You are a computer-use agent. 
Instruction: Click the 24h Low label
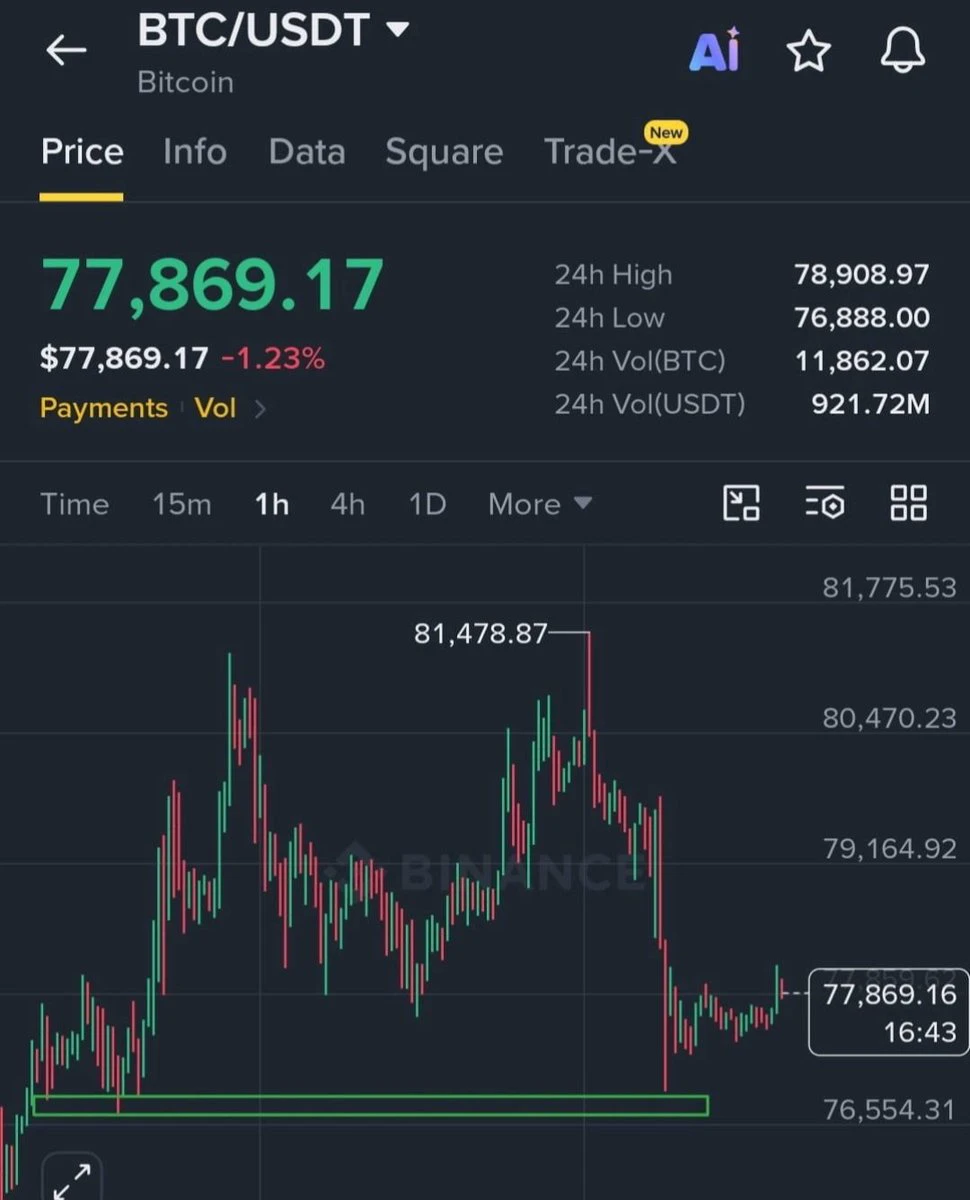pyautogui.click(x=610, y=318)
